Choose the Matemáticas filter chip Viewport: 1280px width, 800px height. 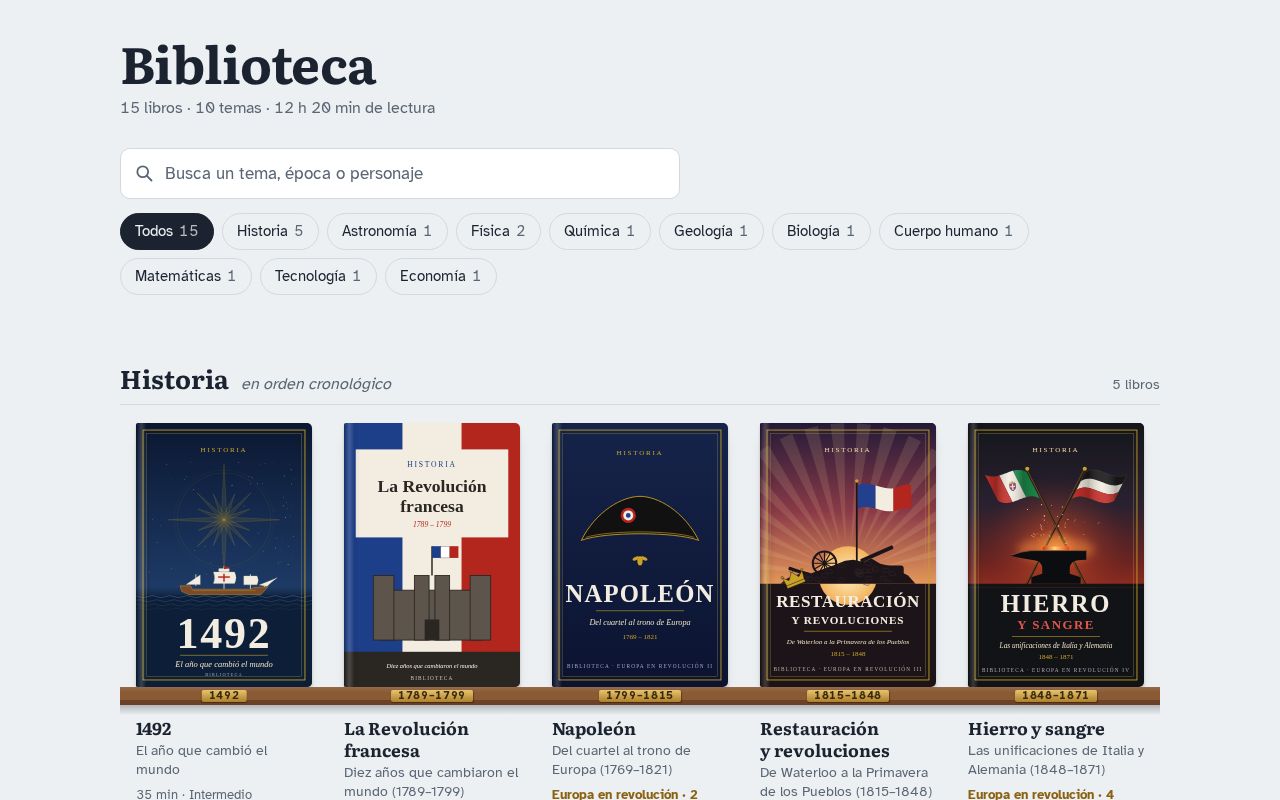(186, 276)
